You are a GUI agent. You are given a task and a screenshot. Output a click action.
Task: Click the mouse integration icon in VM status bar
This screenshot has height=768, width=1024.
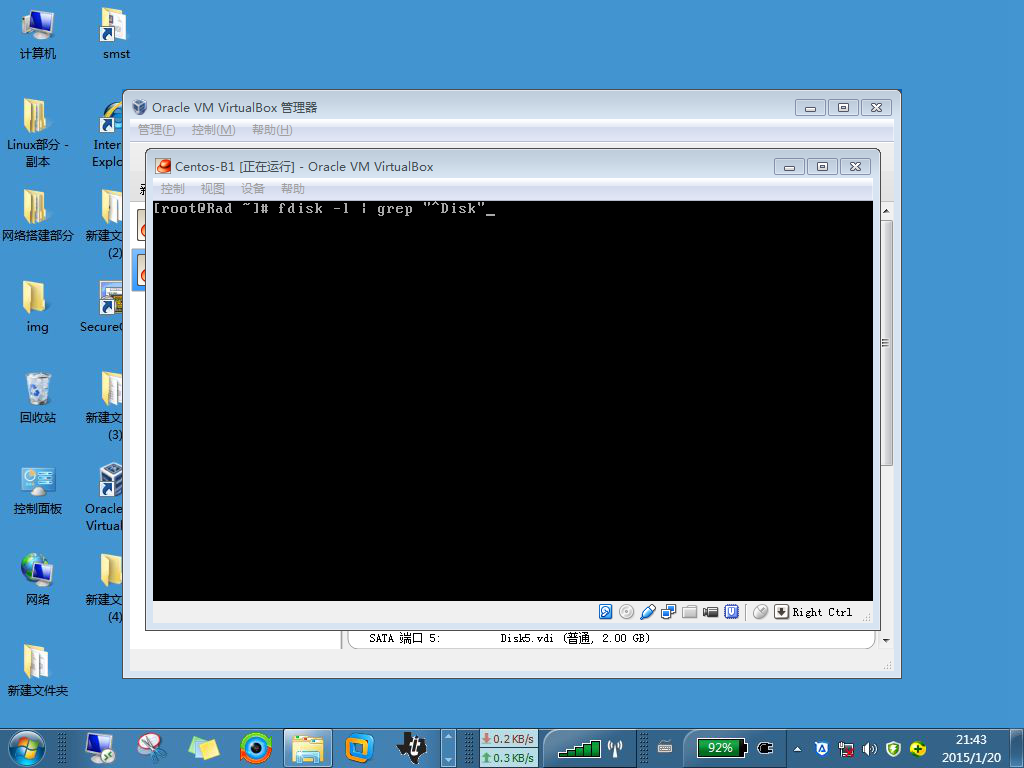(760, 612)
